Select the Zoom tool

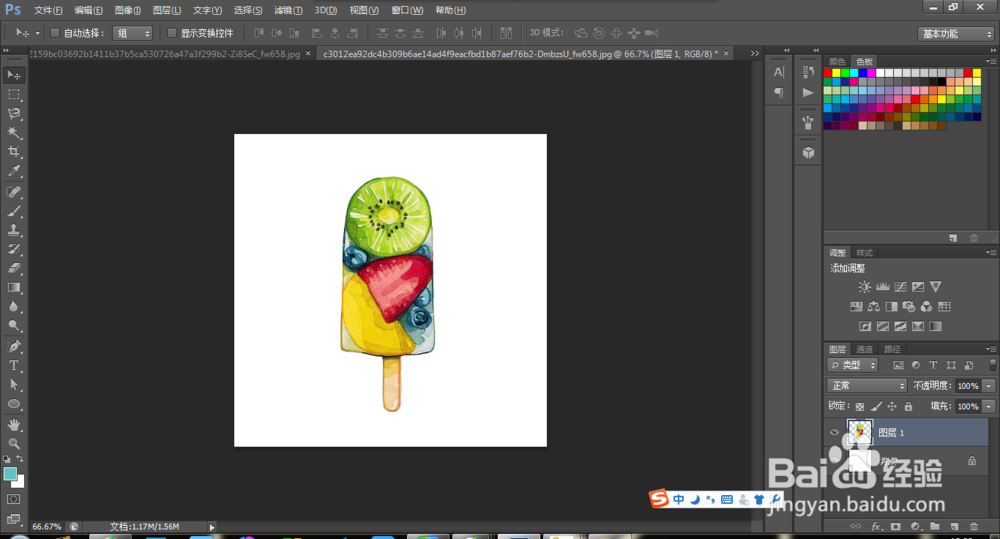tap(13, 443)
